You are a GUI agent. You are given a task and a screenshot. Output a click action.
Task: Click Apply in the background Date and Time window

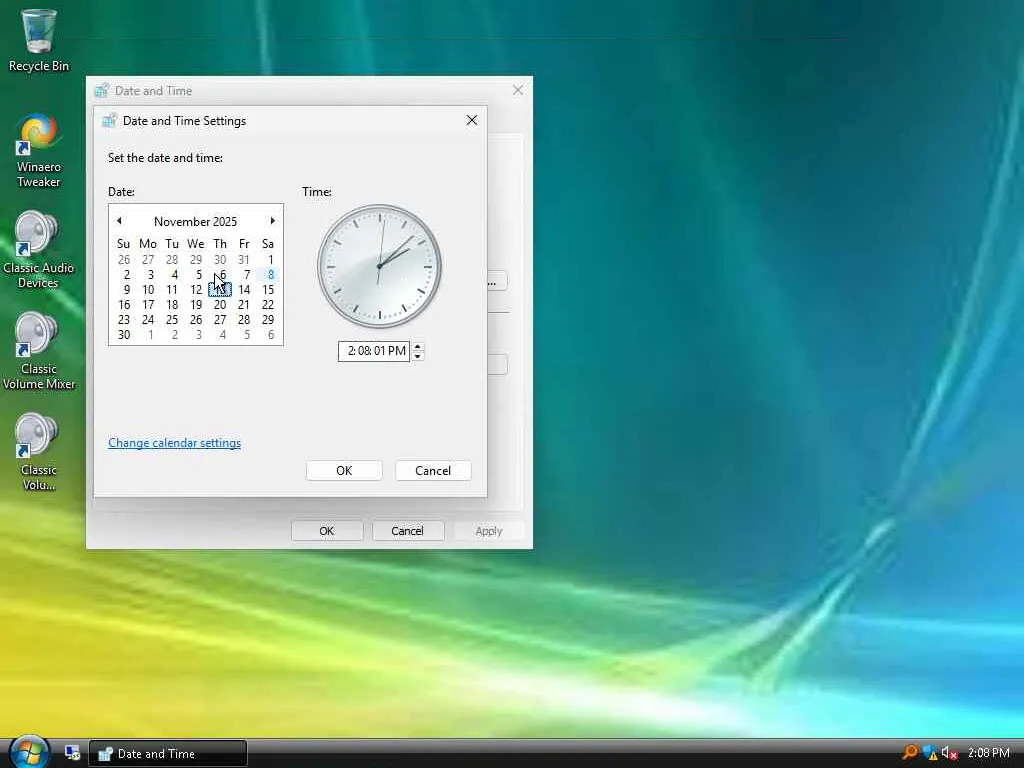click(x=488, y=531)
